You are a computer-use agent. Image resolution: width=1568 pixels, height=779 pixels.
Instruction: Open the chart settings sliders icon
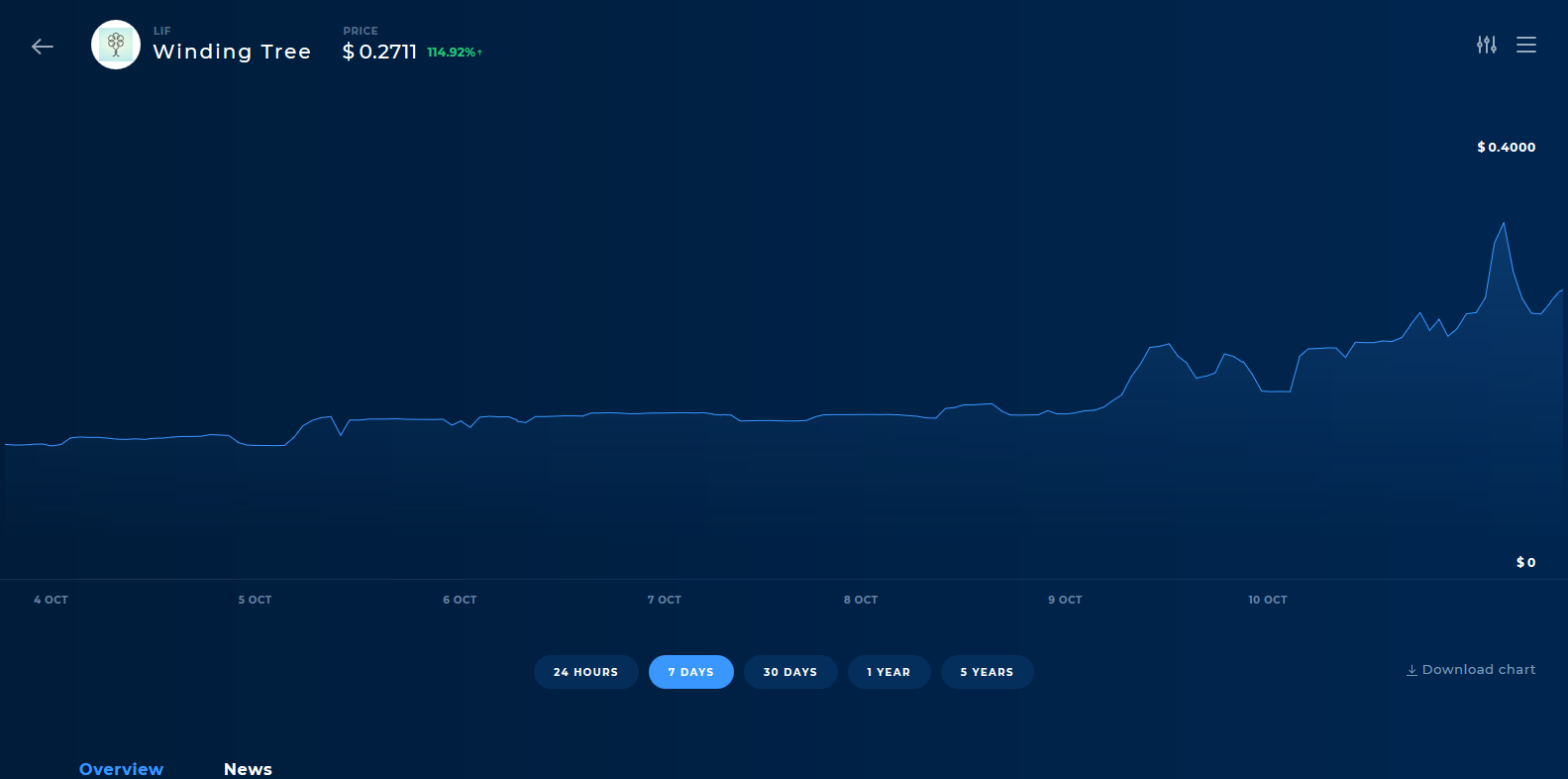[x=1487, y=45]
